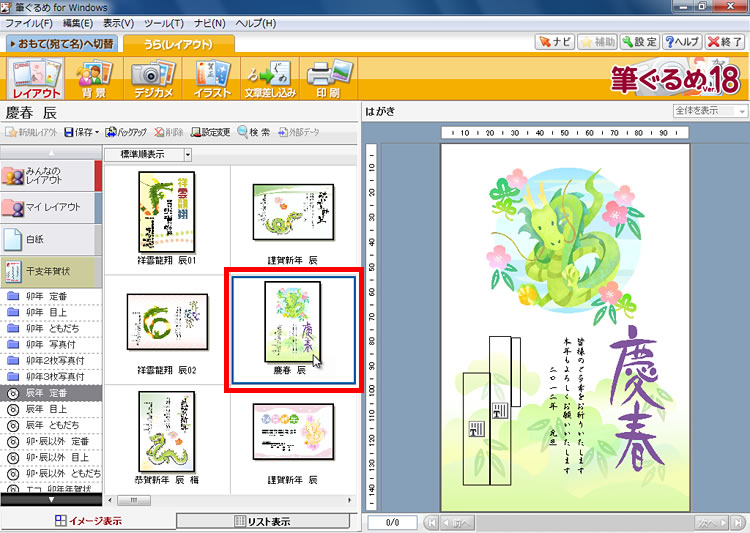
Task: Select 卯･辰以外 目上 item
Action: tap(51, 457)
